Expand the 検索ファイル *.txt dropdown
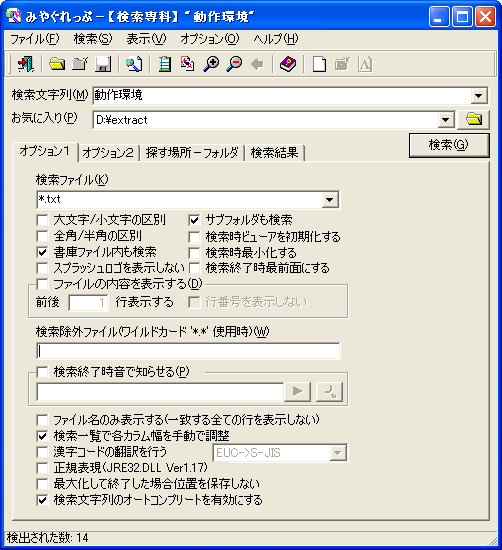 pyautogui.click(x=330, y=200)
